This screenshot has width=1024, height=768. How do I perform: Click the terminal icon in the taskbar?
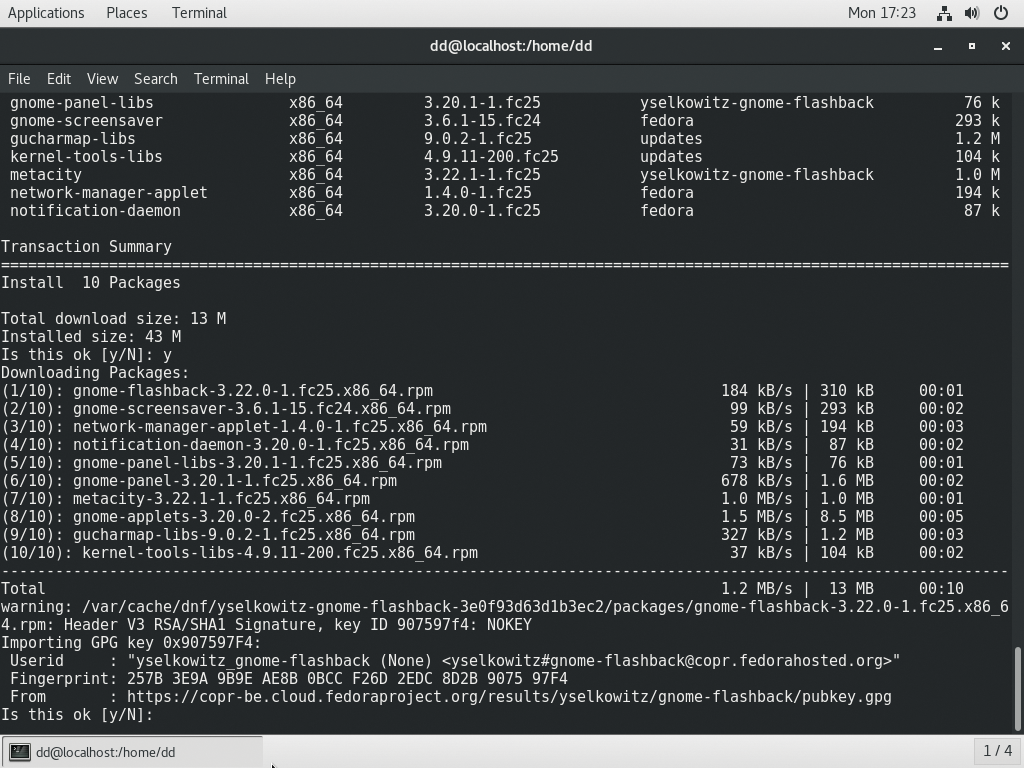click(x=20, y=752)
